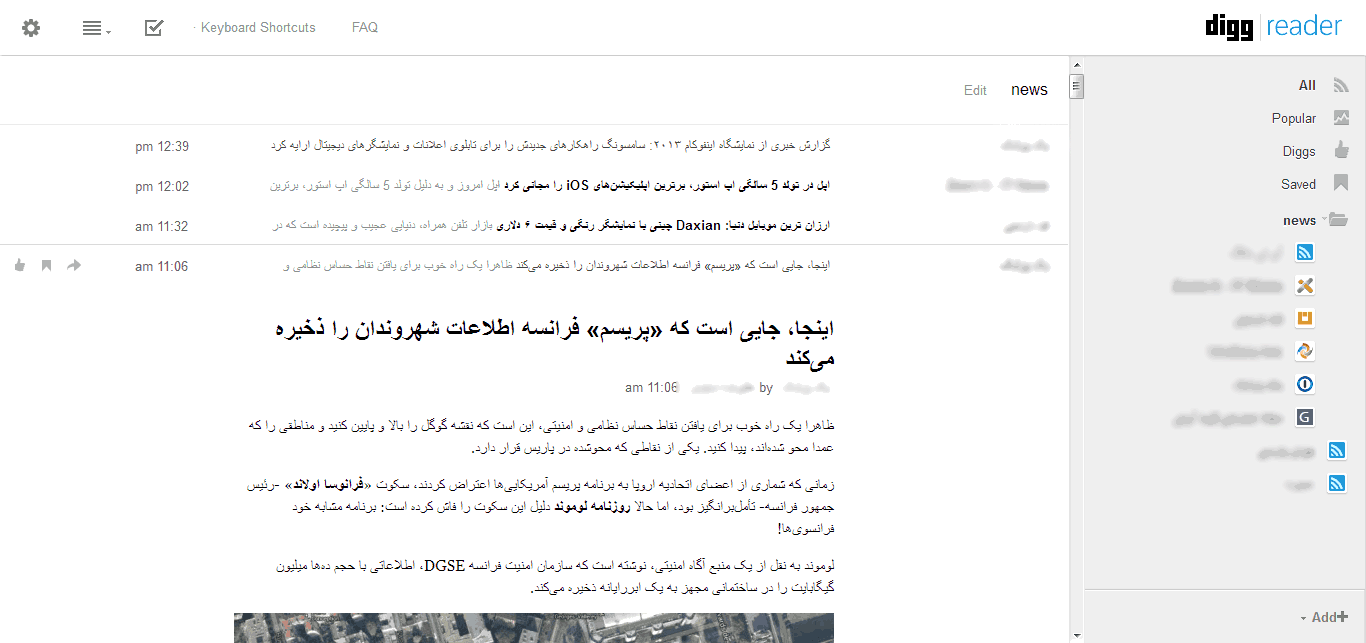Share the open article with the arrow icon

coord(74,265)
